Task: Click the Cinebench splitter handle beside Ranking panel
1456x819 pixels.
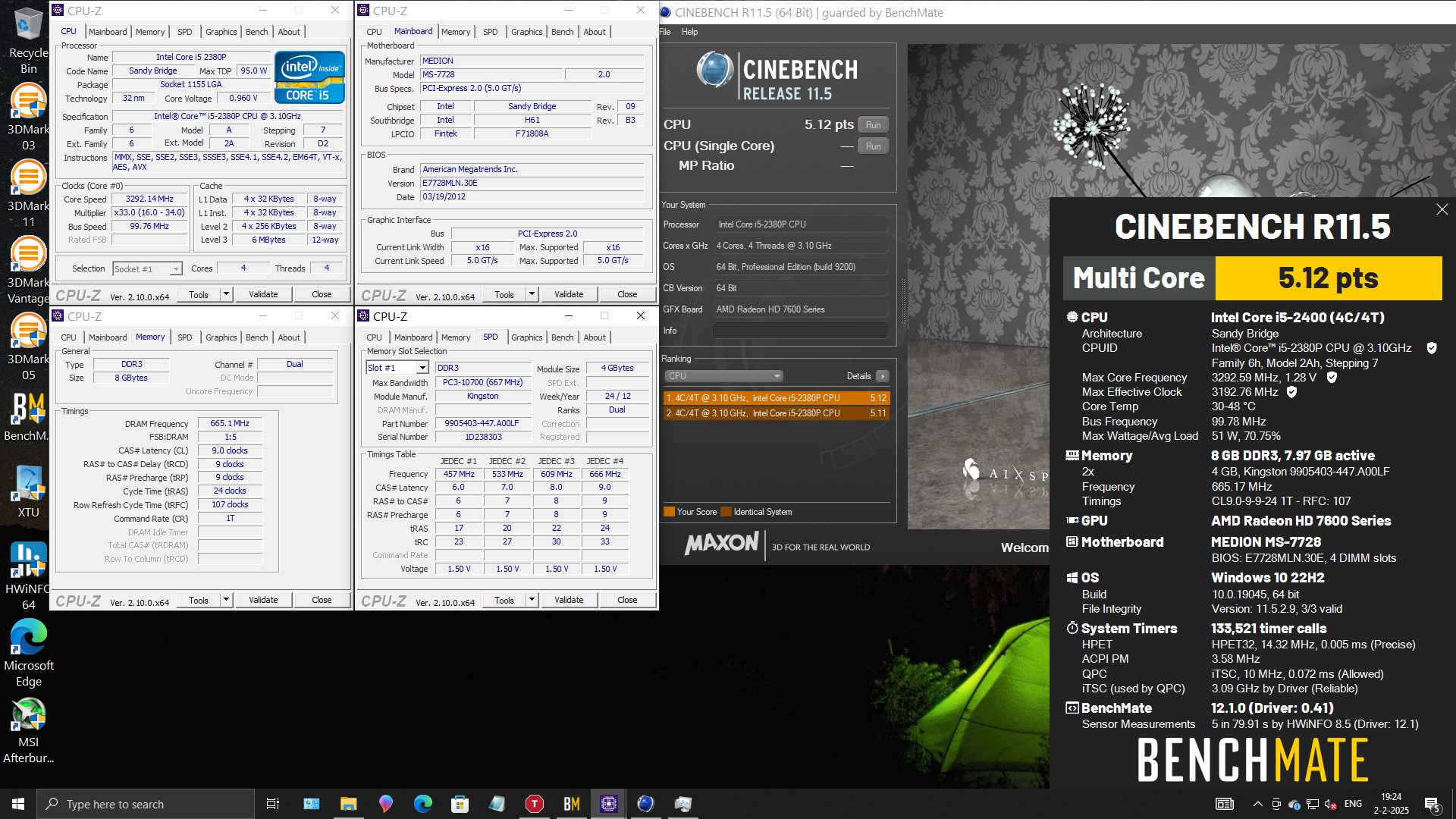Action: 902,302
